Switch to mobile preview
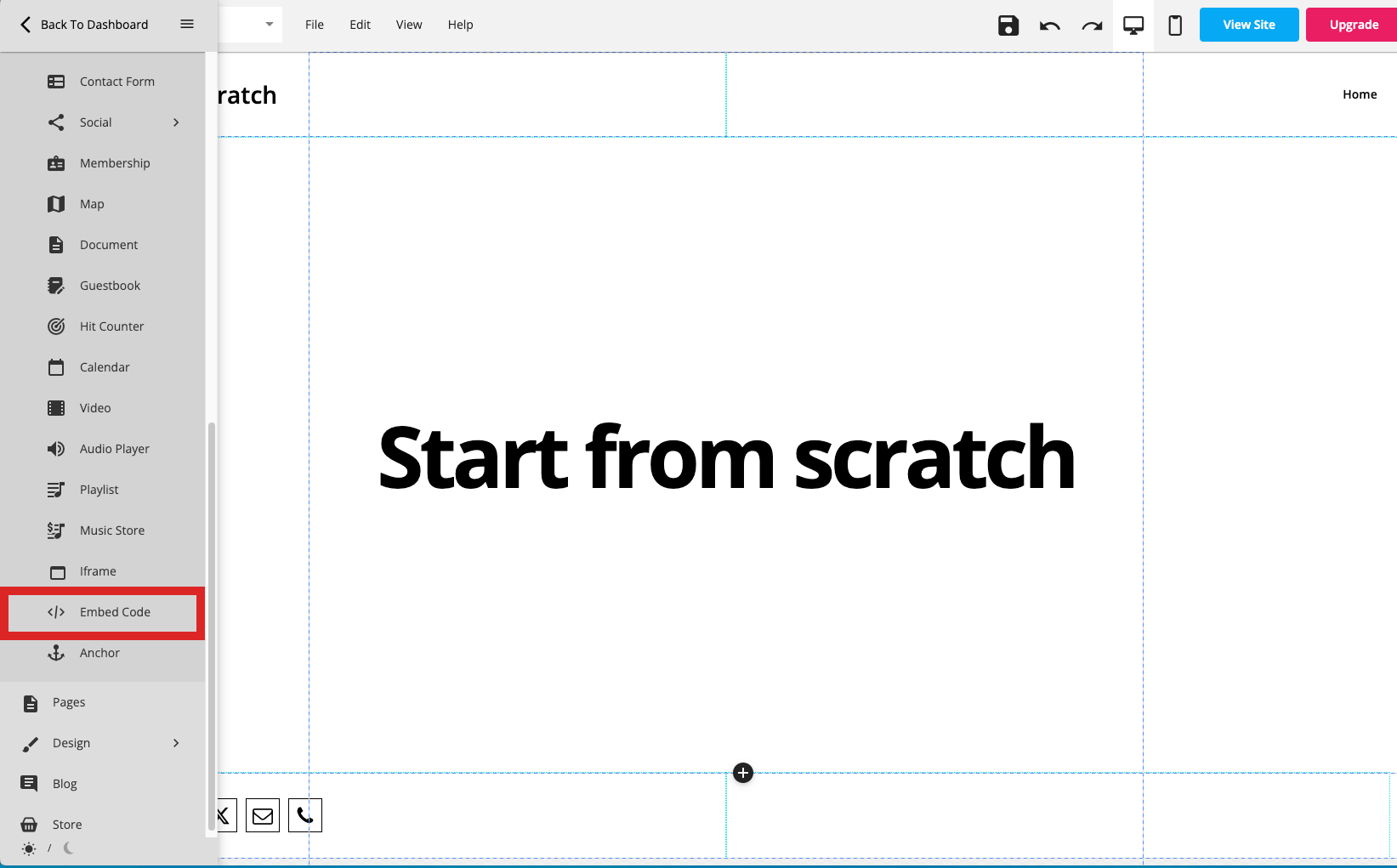 pos(1175,26)
